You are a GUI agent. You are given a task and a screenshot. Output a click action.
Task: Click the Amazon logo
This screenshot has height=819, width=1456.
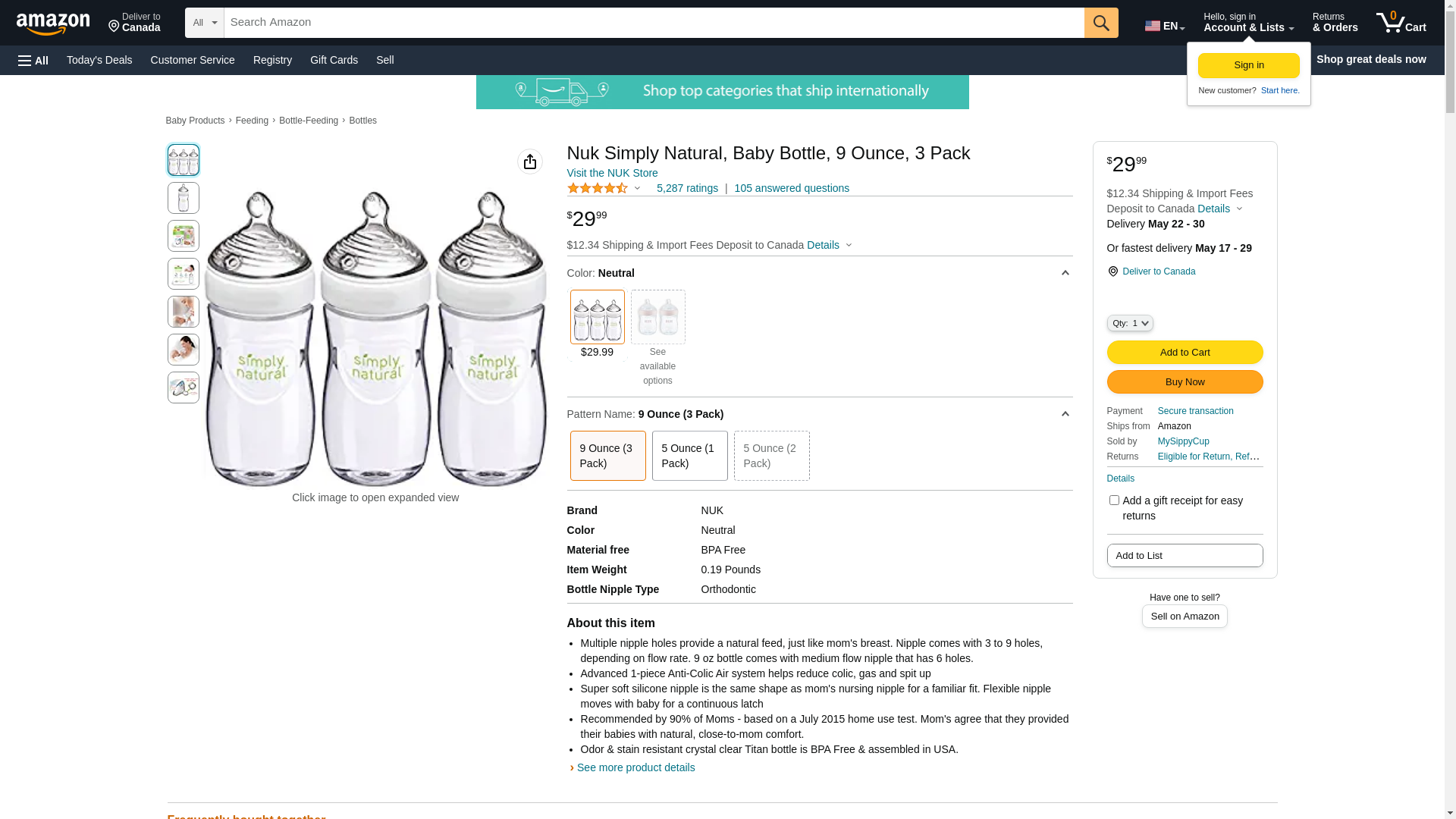(53, 24)
